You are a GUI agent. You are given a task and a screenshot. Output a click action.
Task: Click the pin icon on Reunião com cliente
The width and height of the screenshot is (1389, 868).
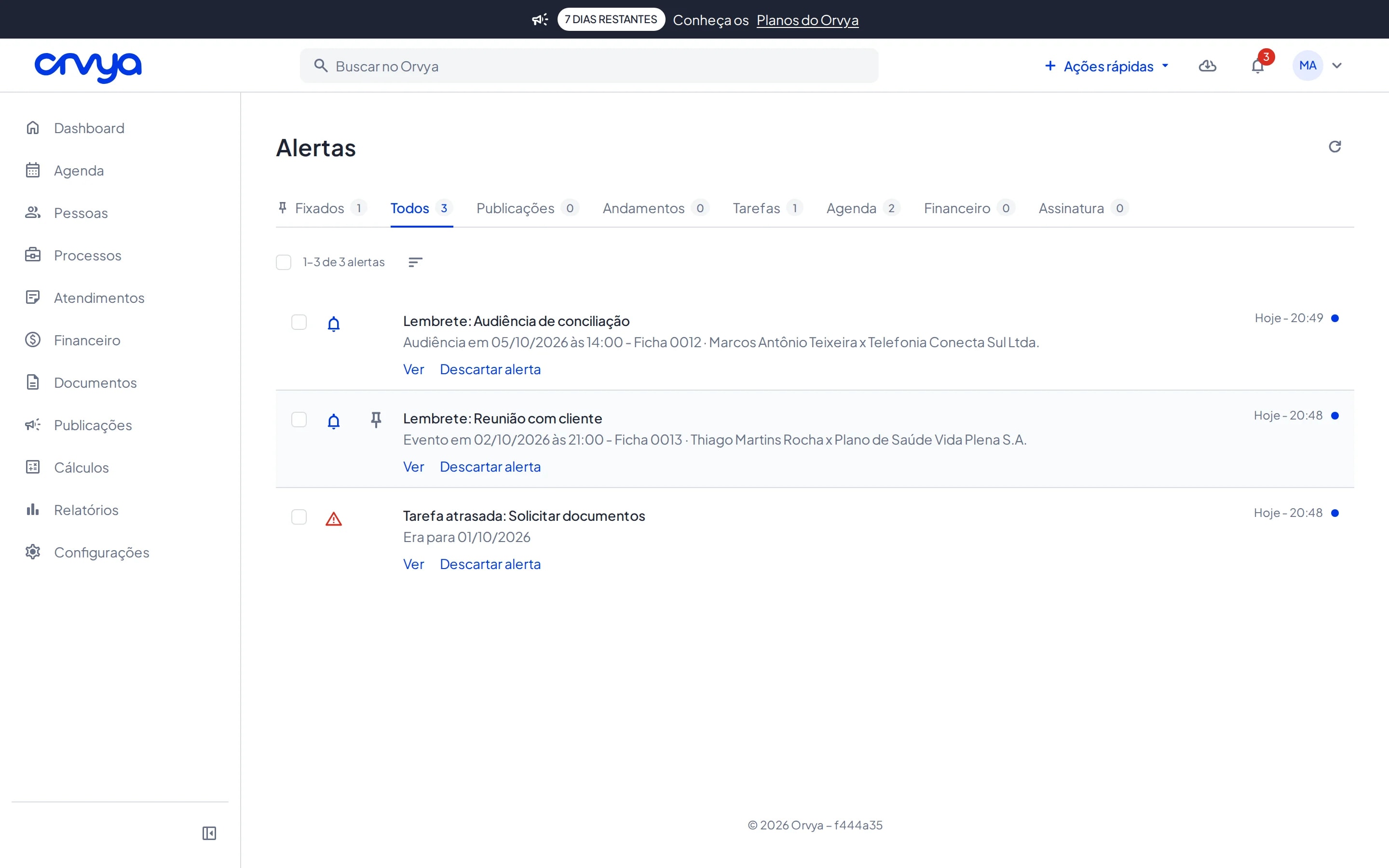tap(376, 420)
